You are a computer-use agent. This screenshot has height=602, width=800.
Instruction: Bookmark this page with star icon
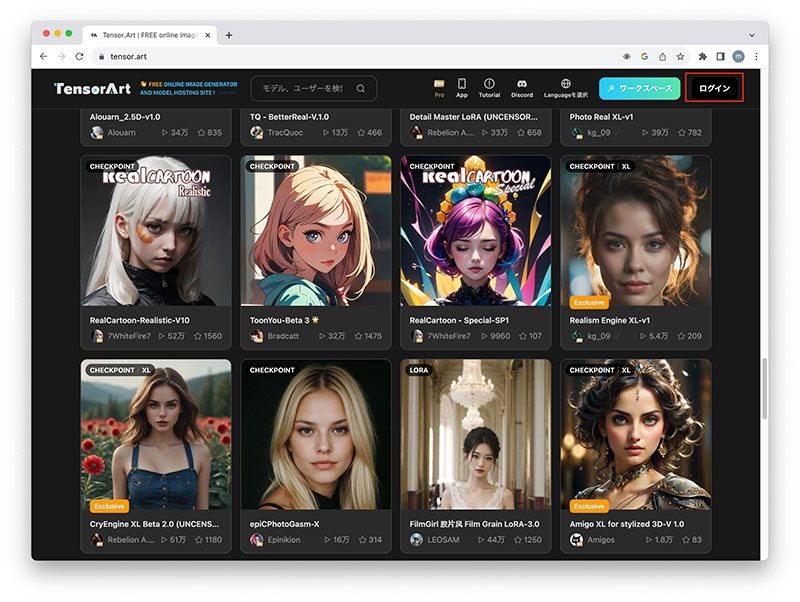click(680, 57)
